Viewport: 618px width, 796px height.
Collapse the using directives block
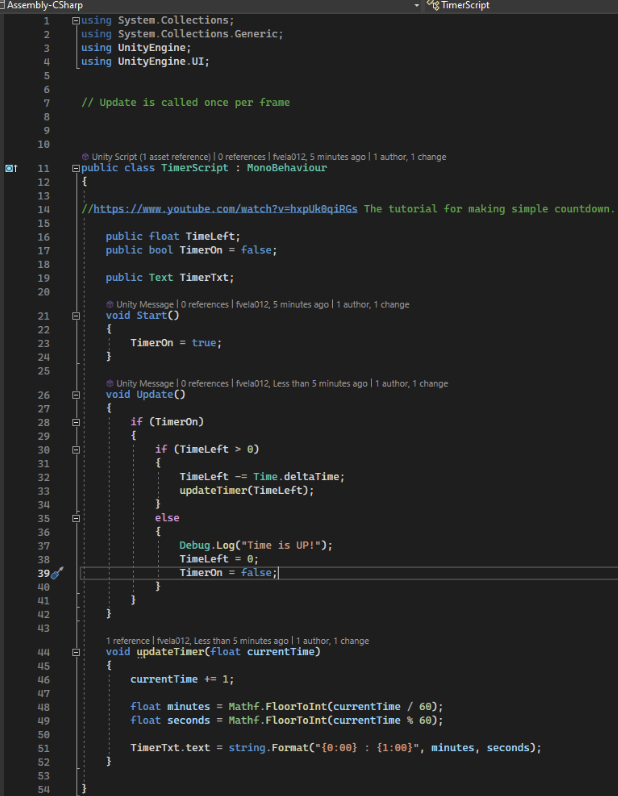click(76, 21)
